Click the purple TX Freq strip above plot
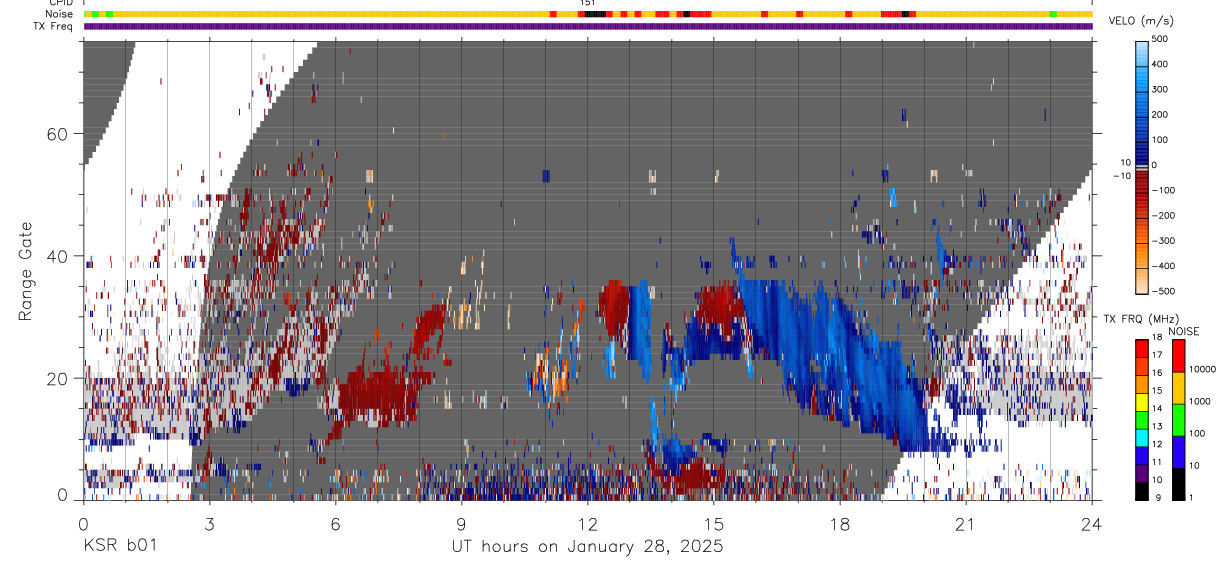The image size is (1228, 567). (x=588, y=26)
